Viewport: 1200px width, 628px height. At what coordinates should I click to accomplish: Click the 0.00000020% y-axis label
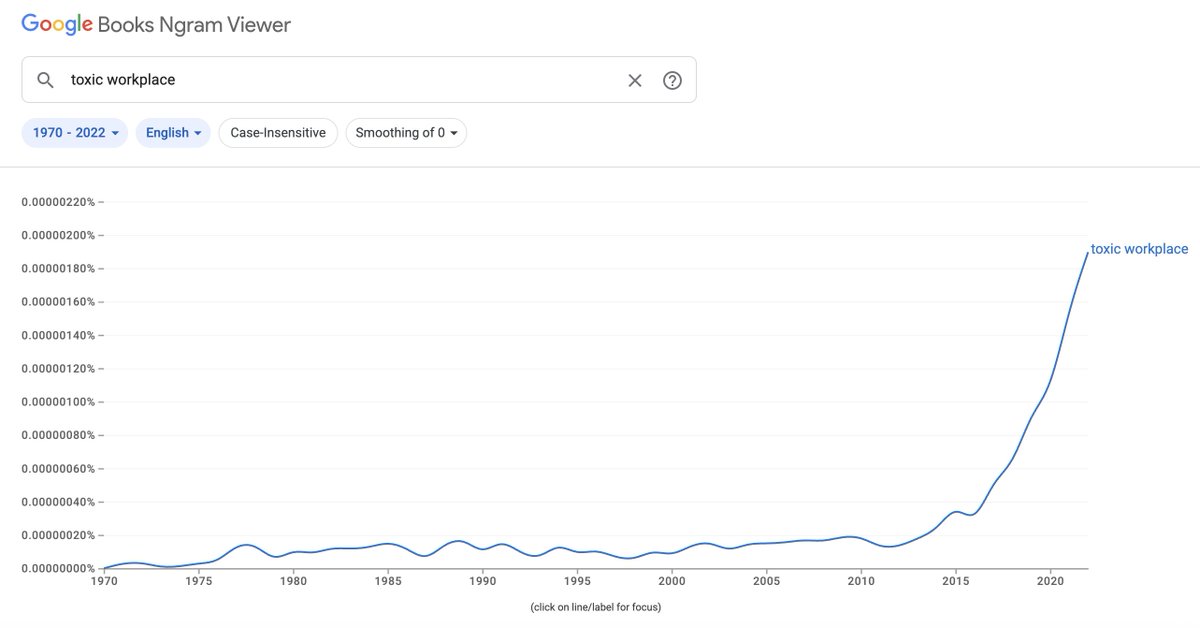58,535
